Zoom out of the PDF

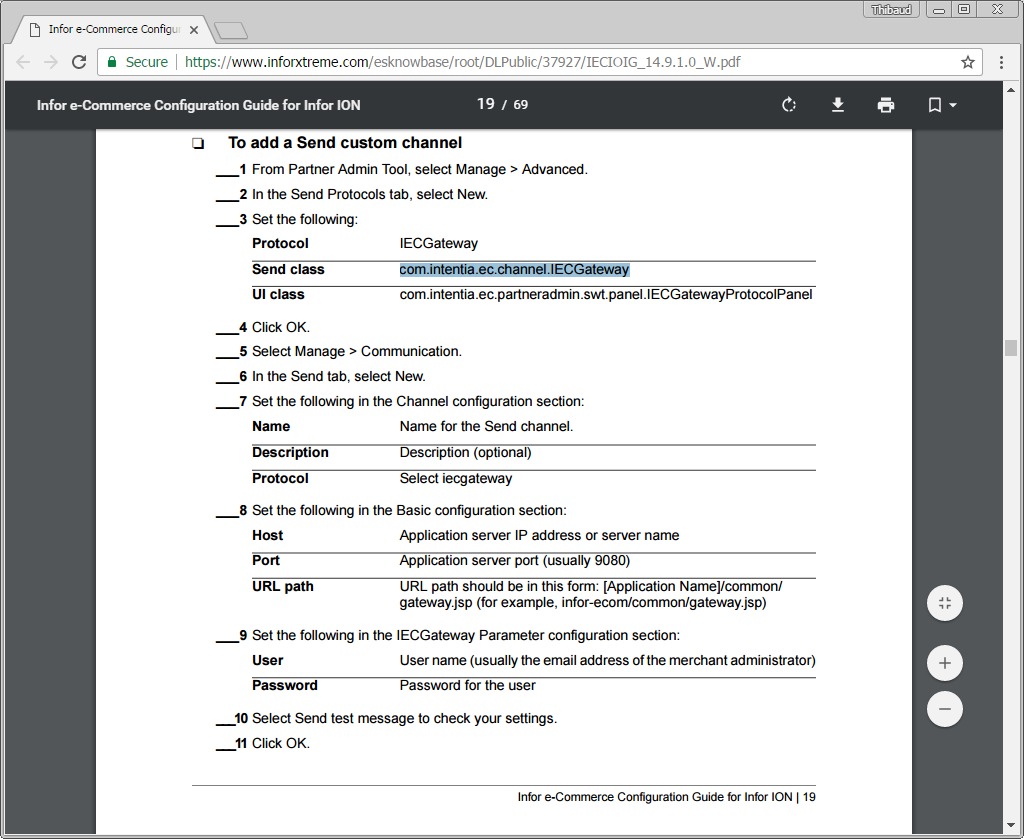[x=945, y=709]
